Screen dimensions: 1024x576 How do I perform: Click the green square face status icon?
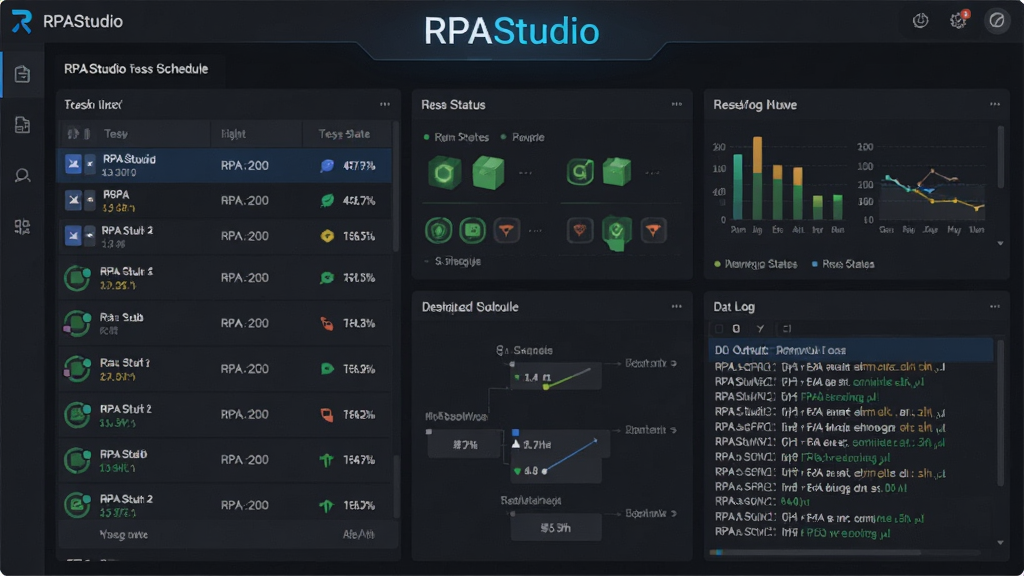[x=472, y=231]
